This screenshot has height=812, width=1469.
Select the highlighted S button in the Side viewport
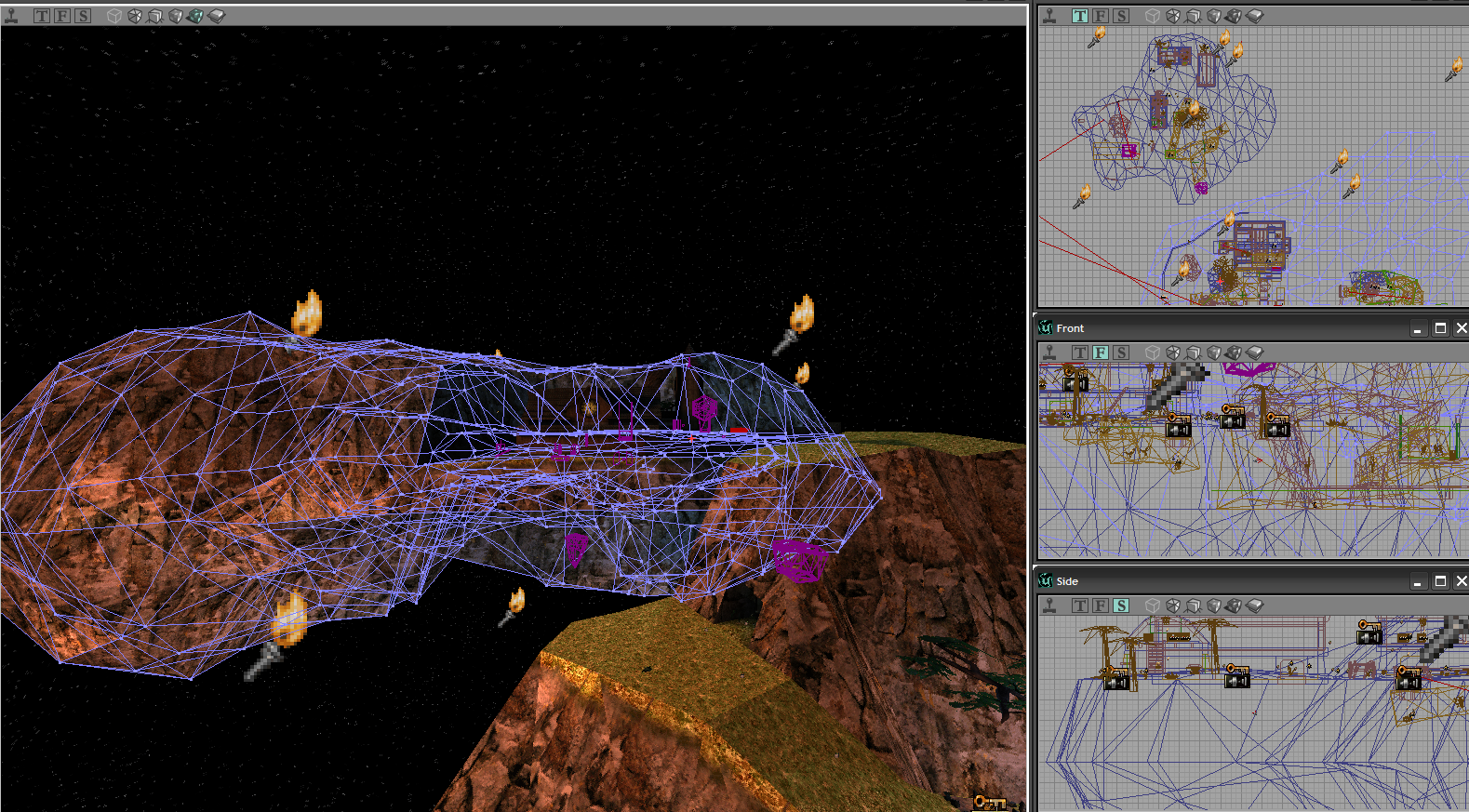[x=1121, y=606]
